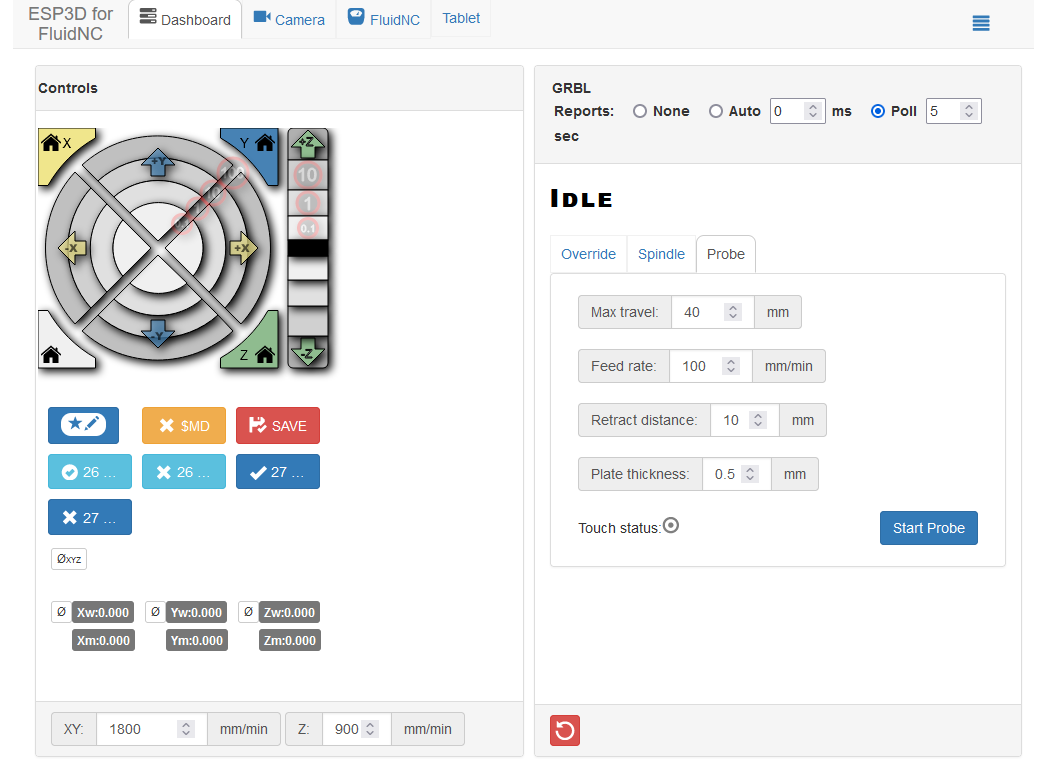Click the red SAVE macro button
Image resolution: width=1041 pixels, height=764 pixels.
[x=278, y=426]
